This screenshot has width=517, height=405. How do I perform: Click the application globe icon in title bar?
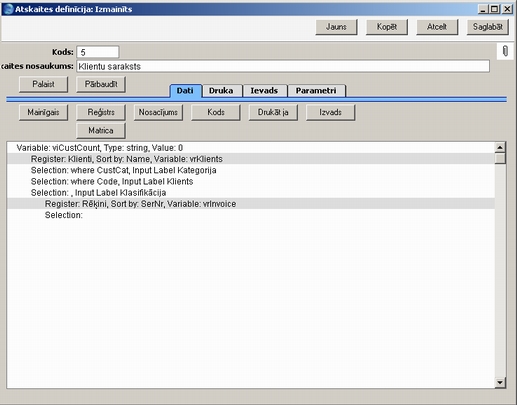[x=8, y=9]
